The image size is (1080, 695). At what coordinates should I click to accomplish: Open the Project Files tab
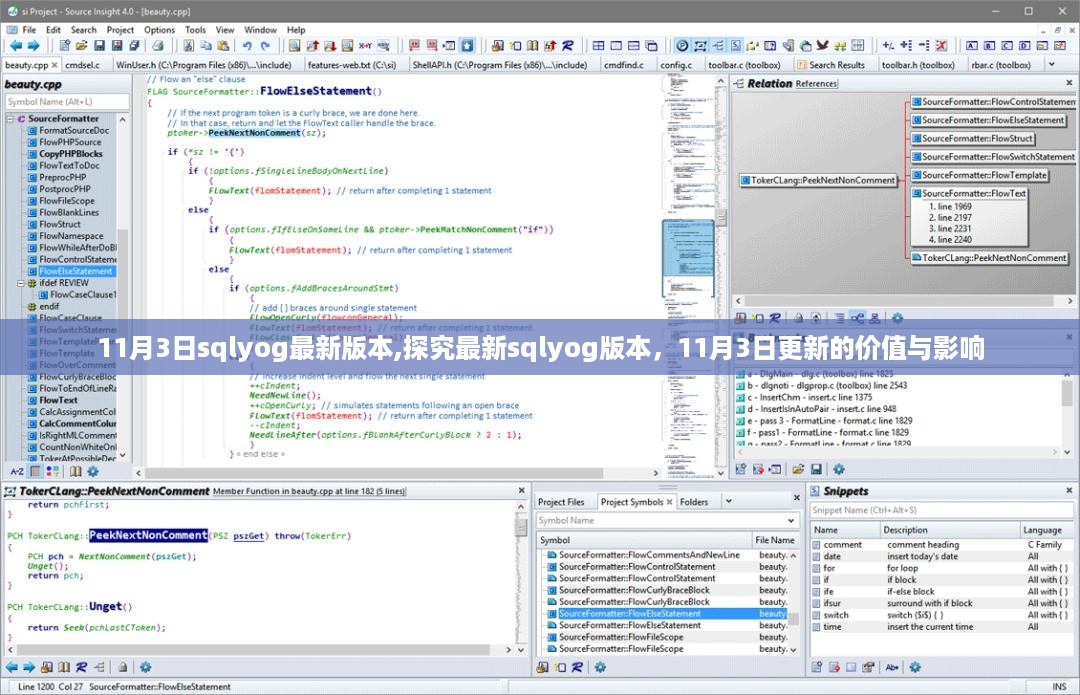pos(561,502)
